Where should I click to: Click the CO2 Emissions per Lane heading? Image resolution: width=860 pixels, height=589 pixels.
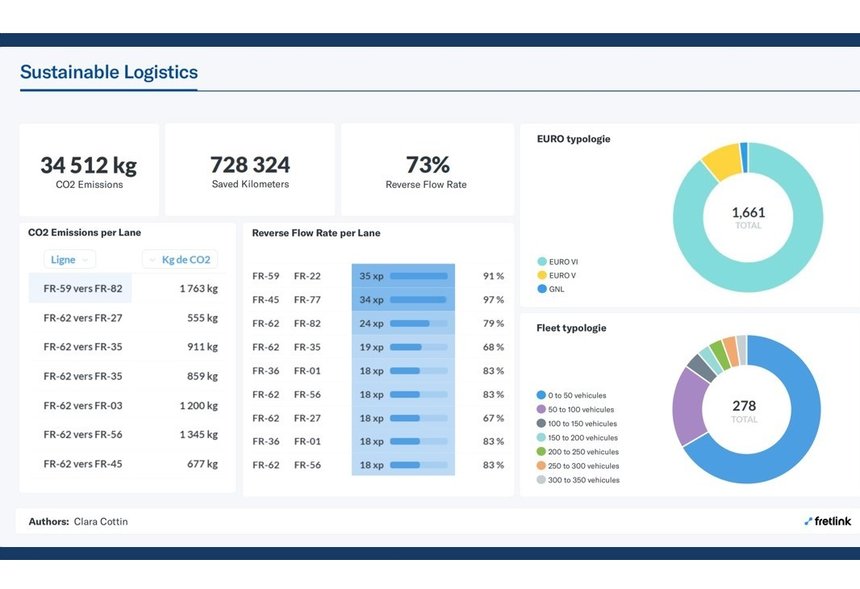[84, 233]
